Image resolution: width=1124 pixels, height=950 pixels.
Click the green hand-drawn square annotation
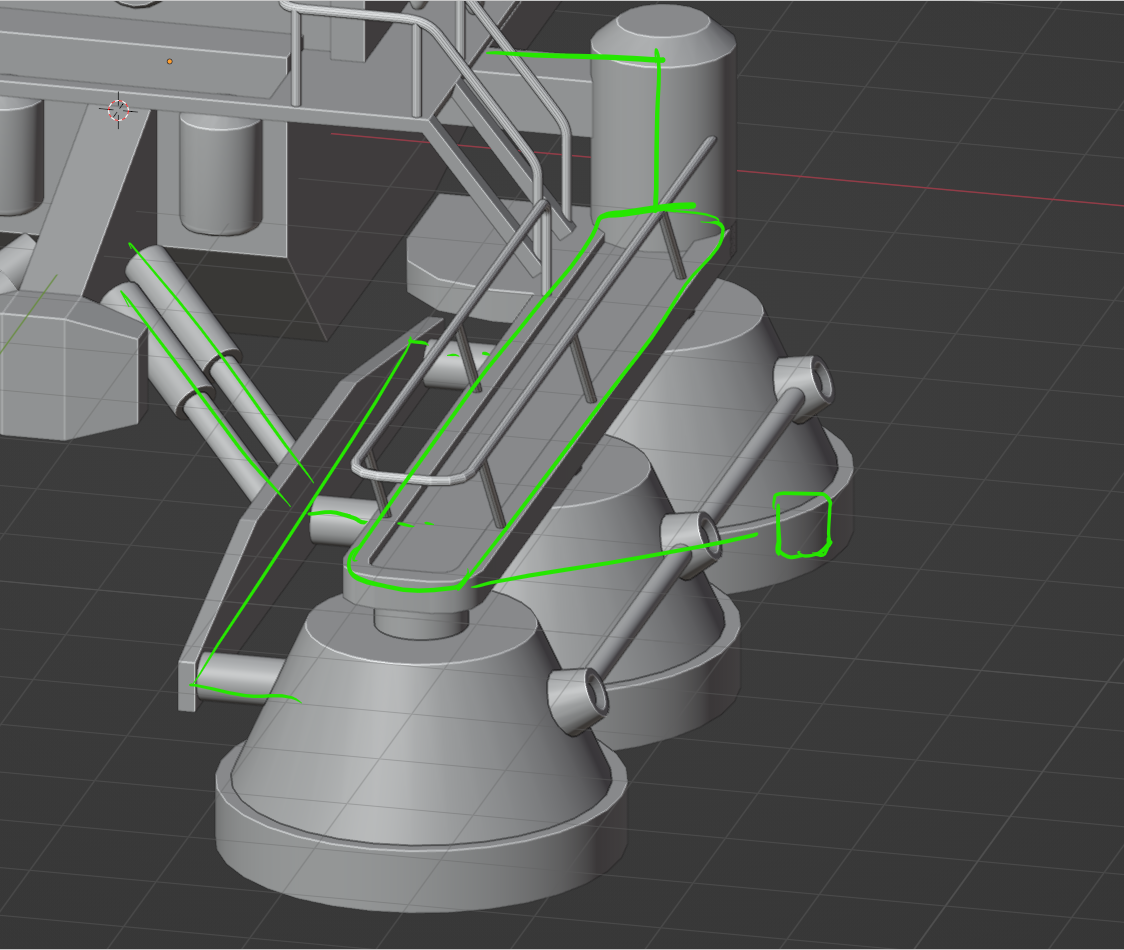(x=803, y=524)
